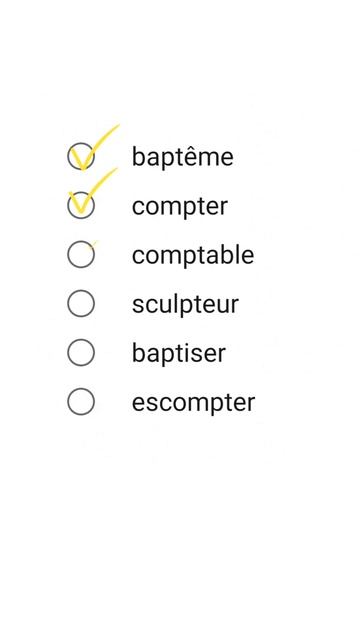Image resolution: width=360 pixels, height=640 pixels.
Task: Deselect the checked baptême option
Action: (81, 156)
